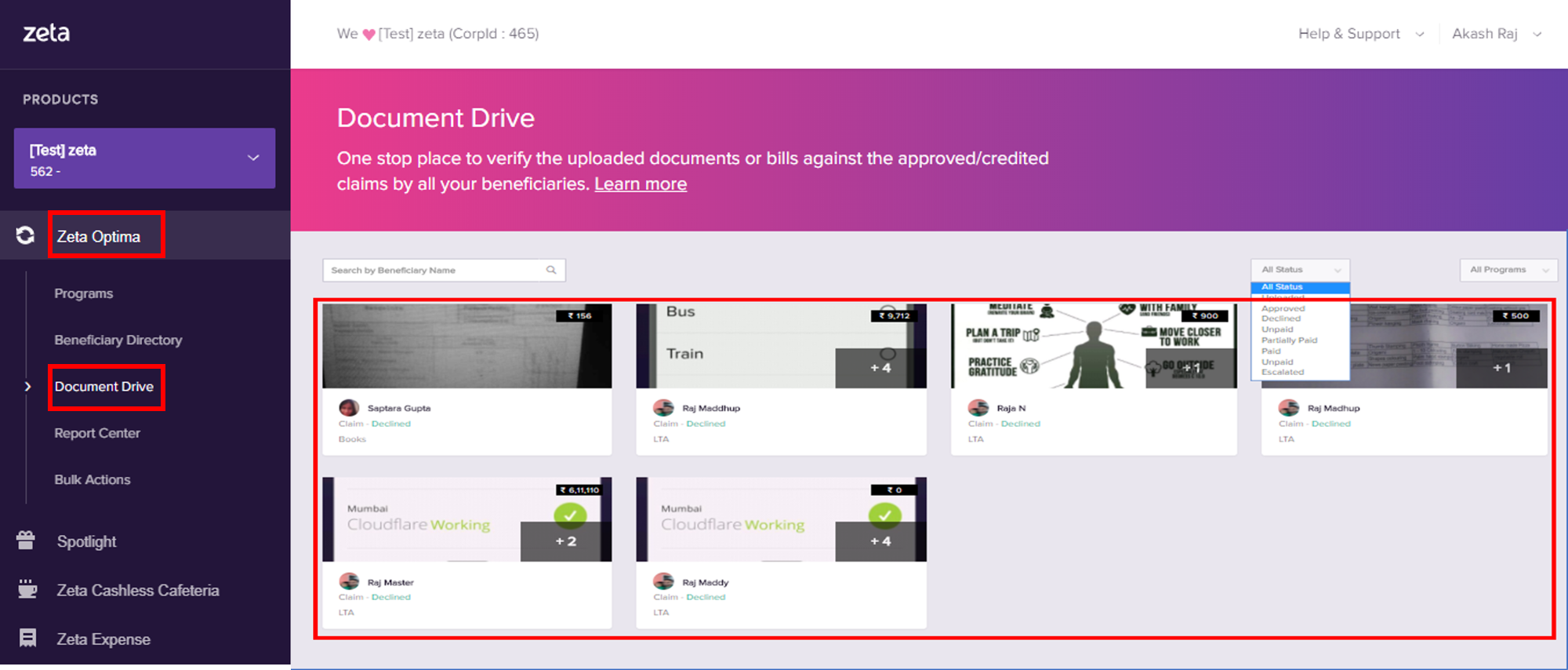Viewport: 1568px width, 670px height.
Task: Expand the [Test] zeta product selector
Action: [x=144, y=158]
